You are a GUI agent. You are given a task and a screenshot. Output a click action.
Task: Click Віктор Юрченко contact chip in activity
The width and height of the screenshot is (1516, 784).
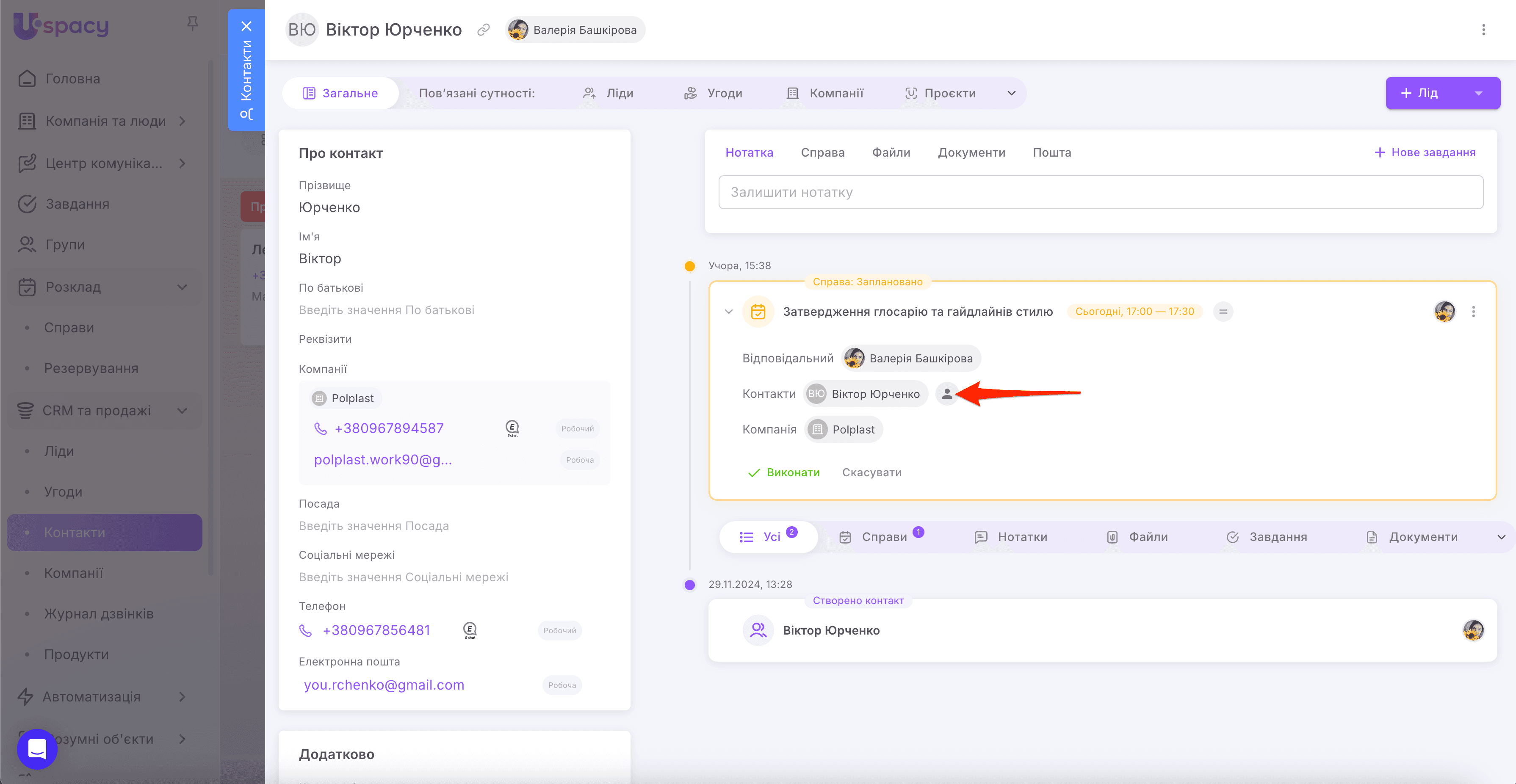point(865,393)
